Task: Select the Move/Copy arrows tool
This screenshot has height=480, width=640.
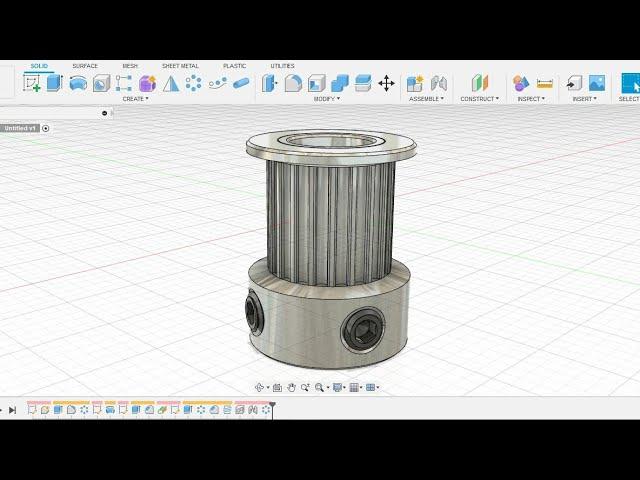Action: [x=386, y=83]
